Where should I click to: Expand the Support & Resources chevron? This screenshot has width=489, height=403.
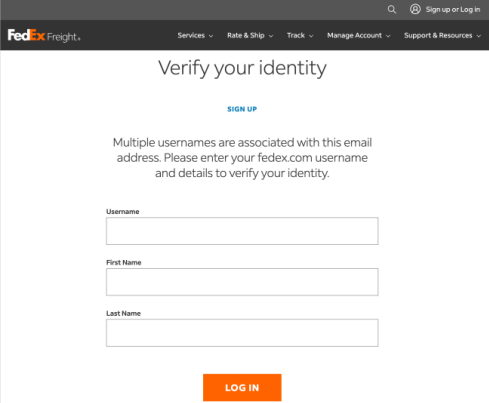(479, 36)
